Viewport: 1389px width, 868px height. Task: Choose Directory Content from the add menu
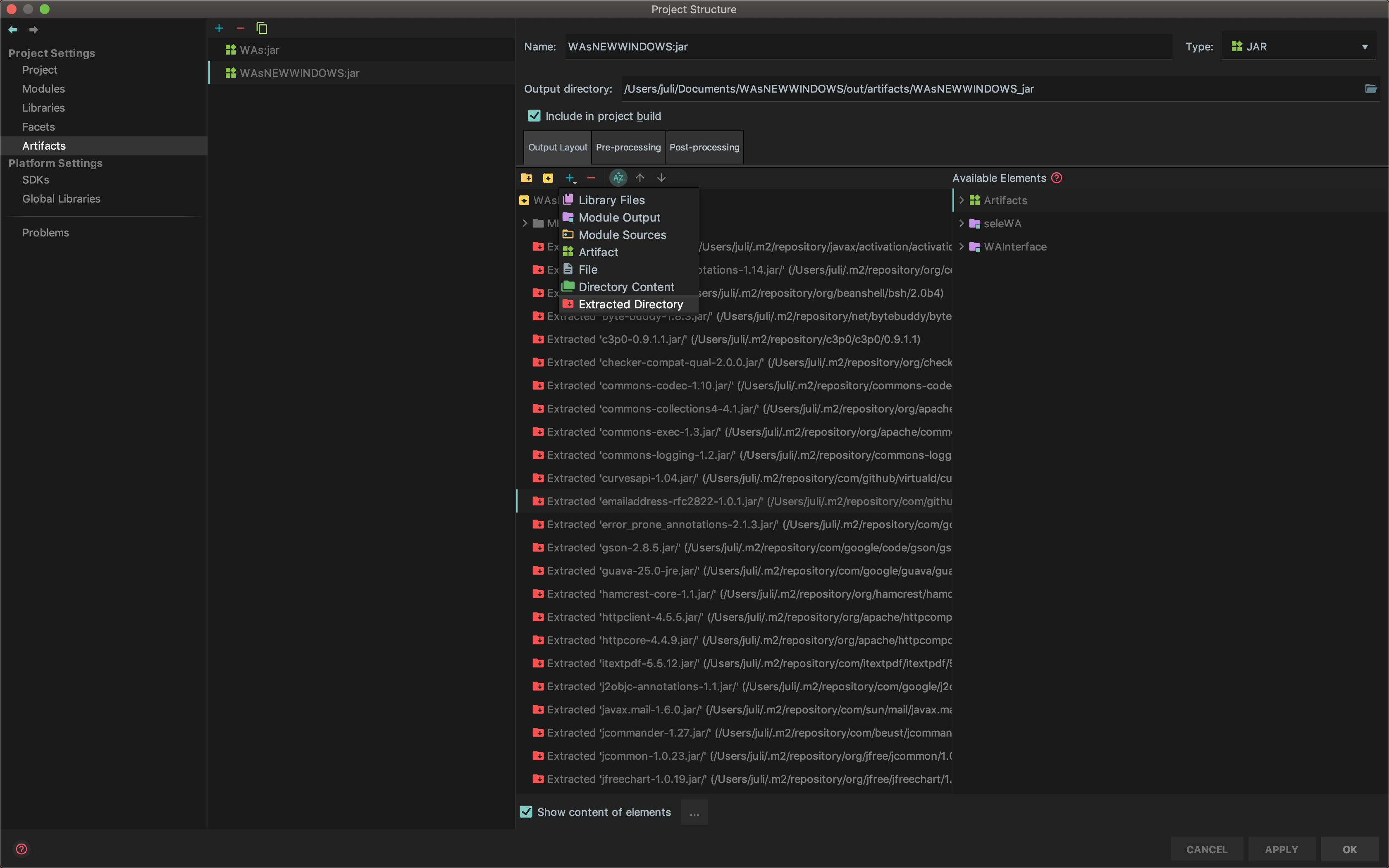click(x=628, y=287)
